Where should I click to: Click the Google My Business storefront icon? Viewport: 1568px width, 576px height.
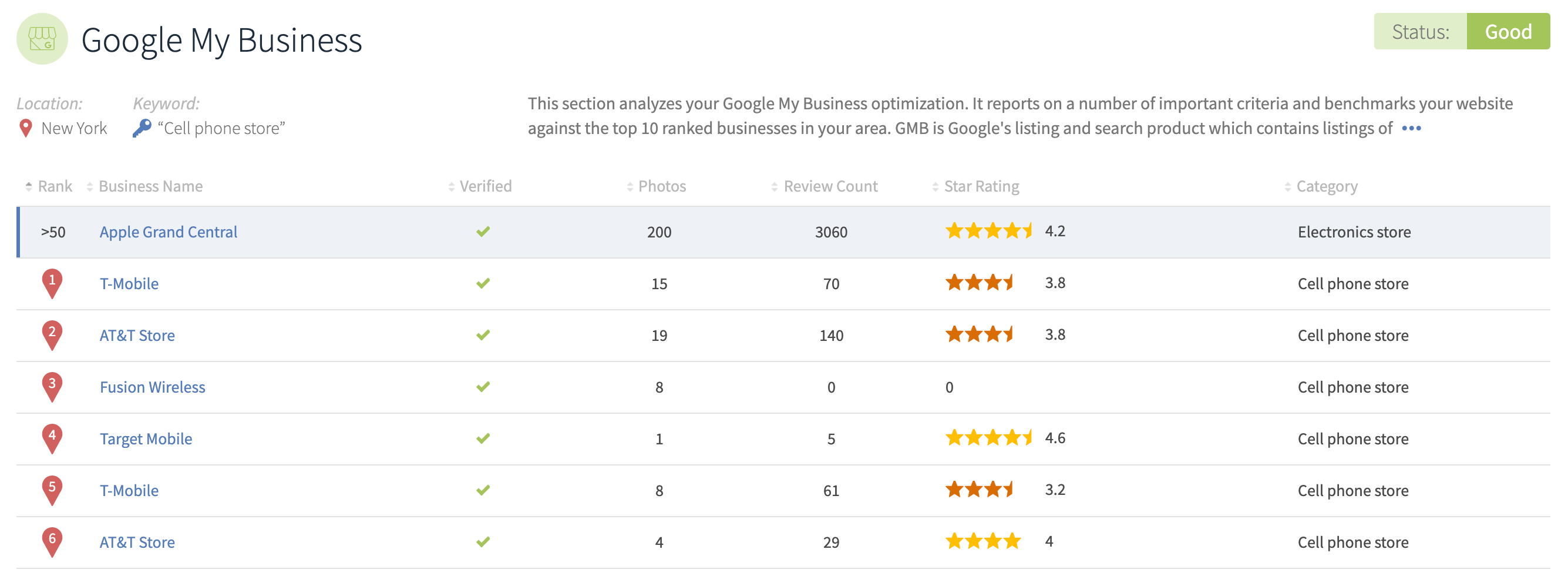click(42, 39)
